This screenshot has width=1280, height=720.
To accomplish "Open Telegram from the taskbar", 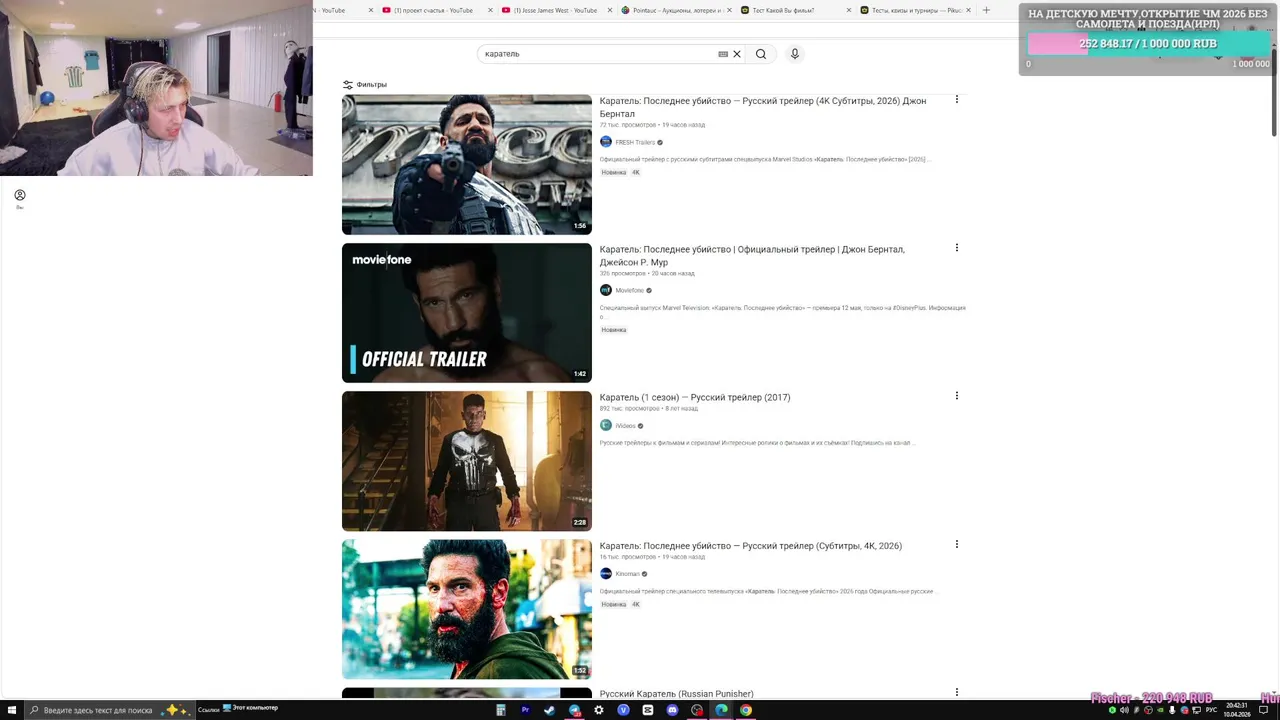I will (x=574, y=710).
